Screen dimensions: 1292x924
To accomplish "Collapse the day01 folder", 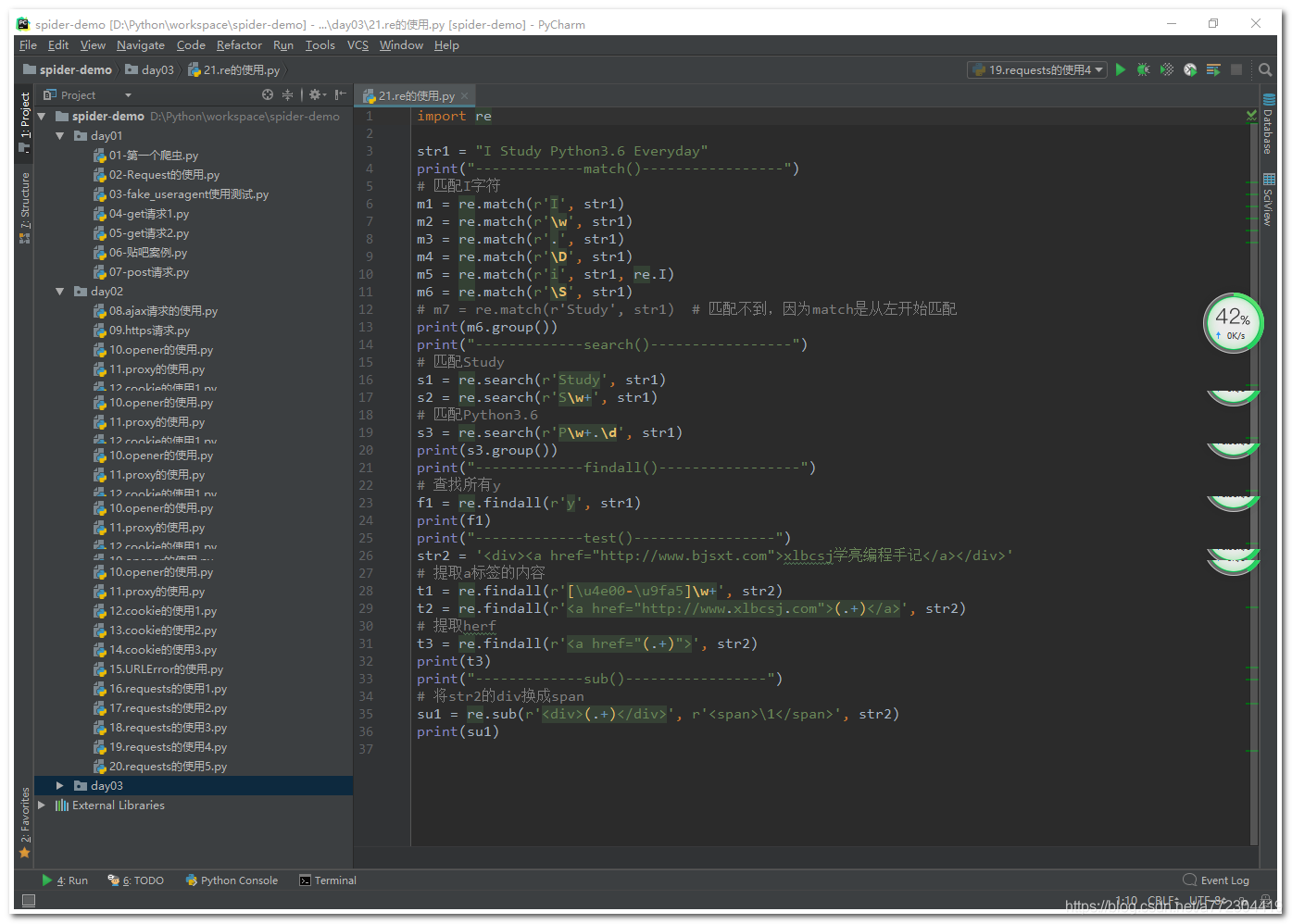I will pos(60,135).
